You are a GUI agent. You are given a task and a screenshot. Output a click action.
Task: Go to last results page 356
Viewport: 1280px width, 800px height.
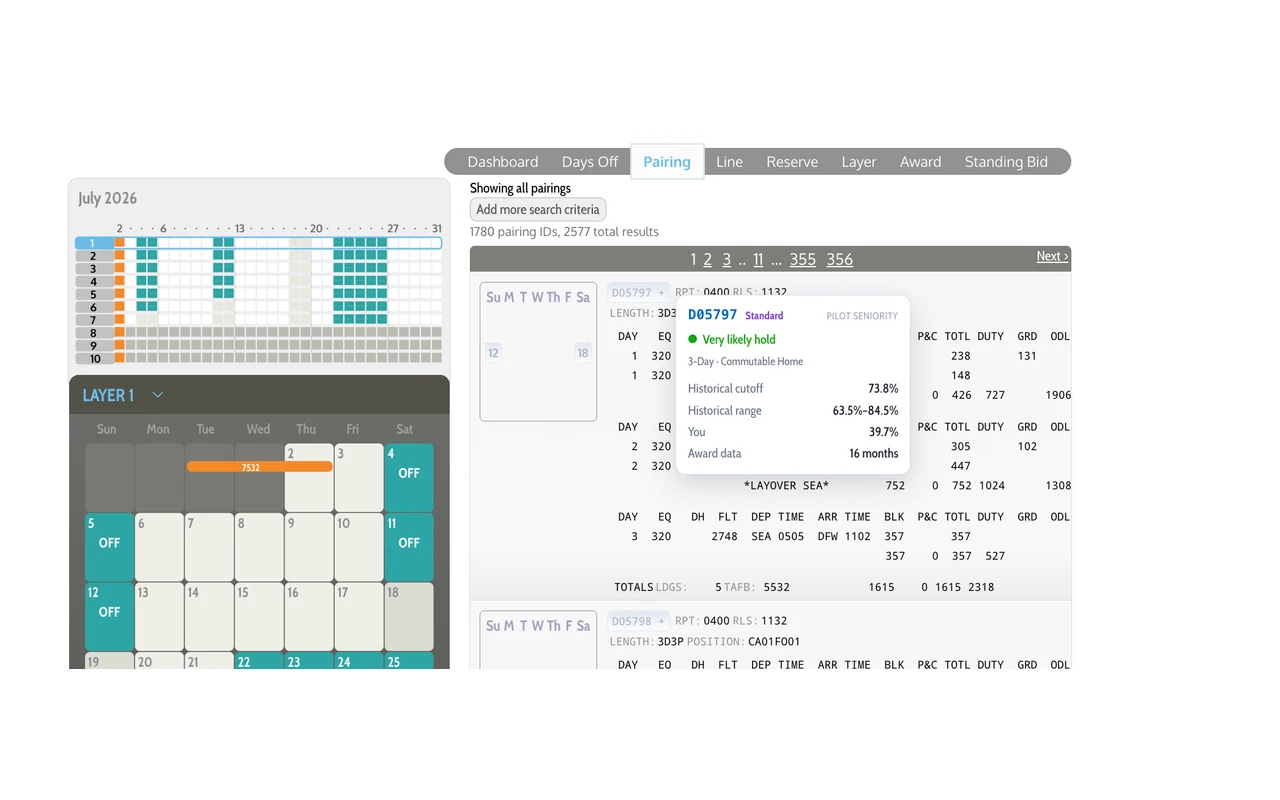[x=840, y=259]
